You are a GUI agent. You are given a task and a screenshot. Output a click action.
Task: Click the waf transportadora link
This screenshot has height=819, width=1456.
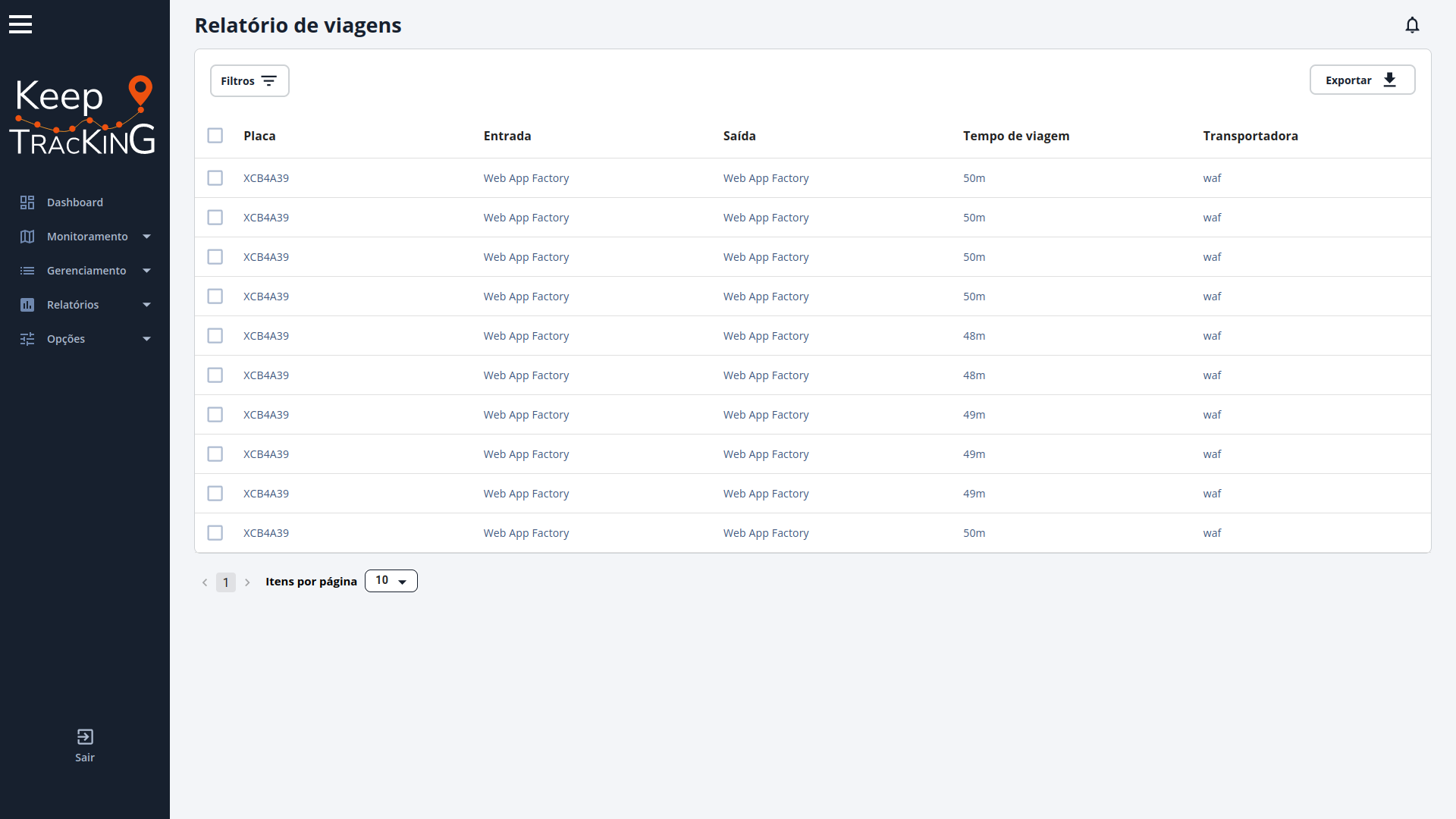[x=1212, y=178]
